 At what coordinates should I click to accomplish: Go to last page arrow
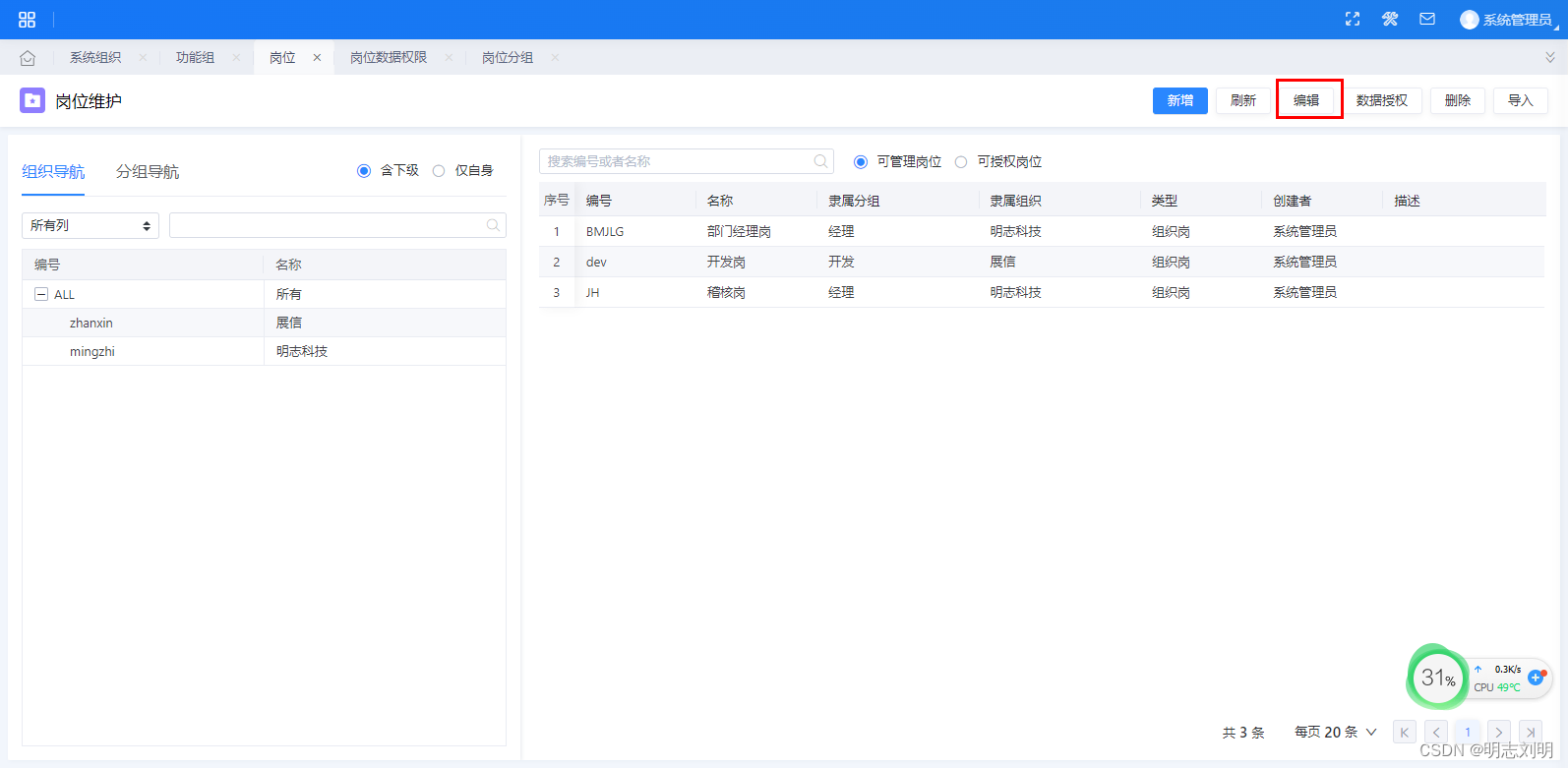[1531, 733]
